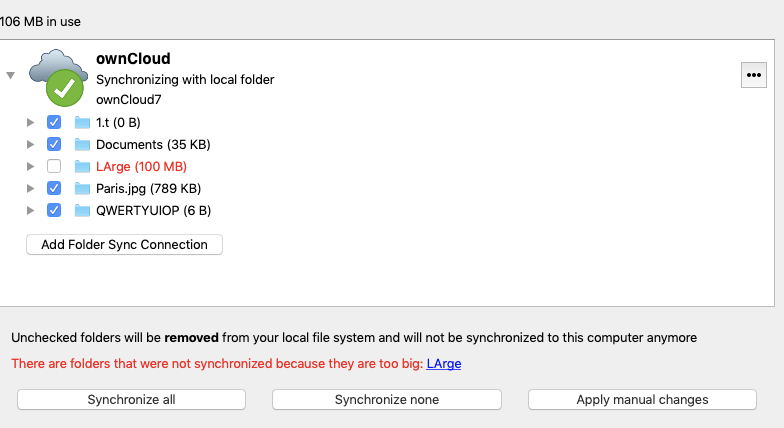Click the unchecked folders removal notice
Screen dimensions: 784x428
[354, 338]
